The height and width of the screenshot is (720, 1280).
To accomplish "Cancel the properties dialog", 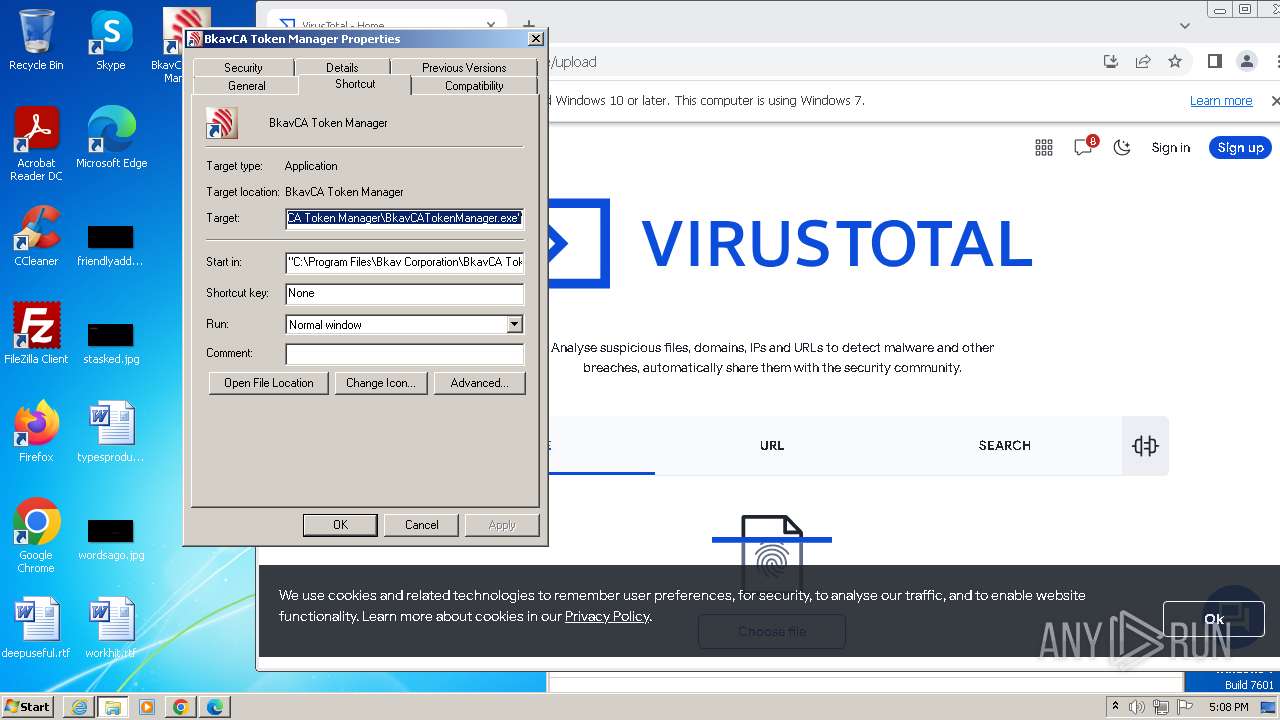I will [422, 525].
